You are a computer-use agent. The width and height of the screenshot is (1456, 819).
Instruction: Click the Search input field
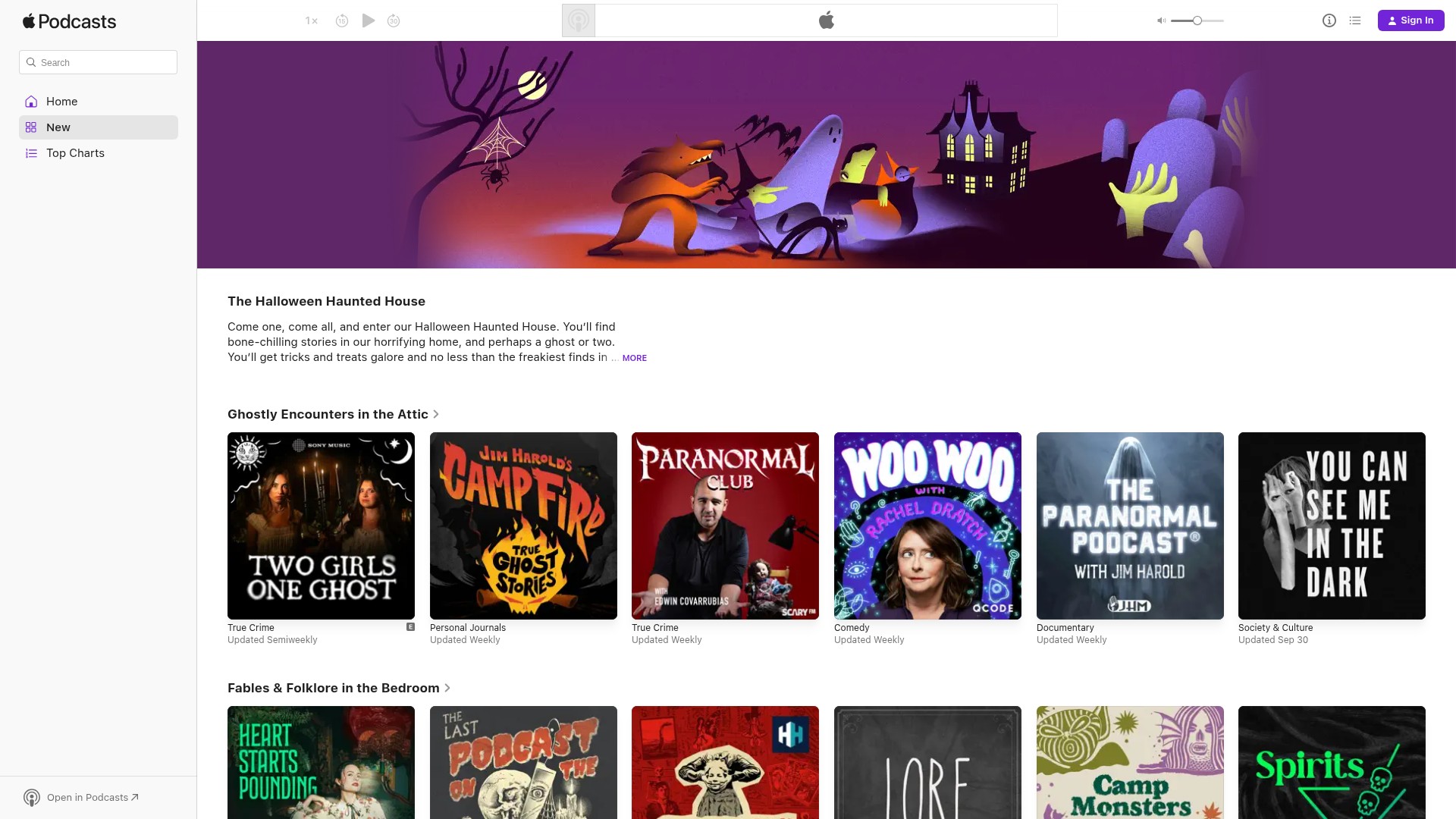coord(99,62)
